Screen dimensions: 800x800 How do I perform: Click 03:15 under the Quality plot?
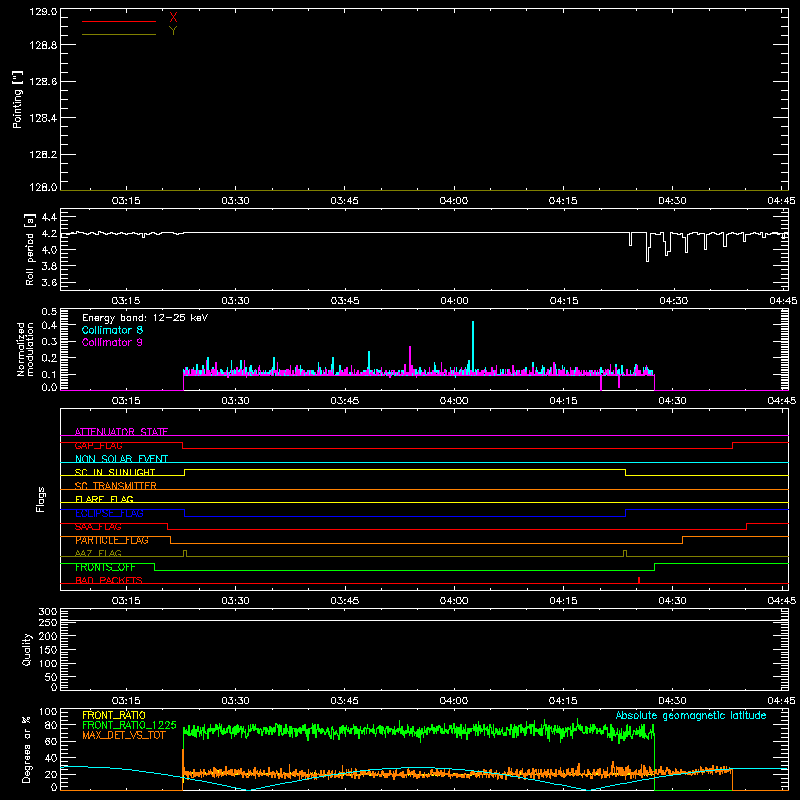(126, 701)
